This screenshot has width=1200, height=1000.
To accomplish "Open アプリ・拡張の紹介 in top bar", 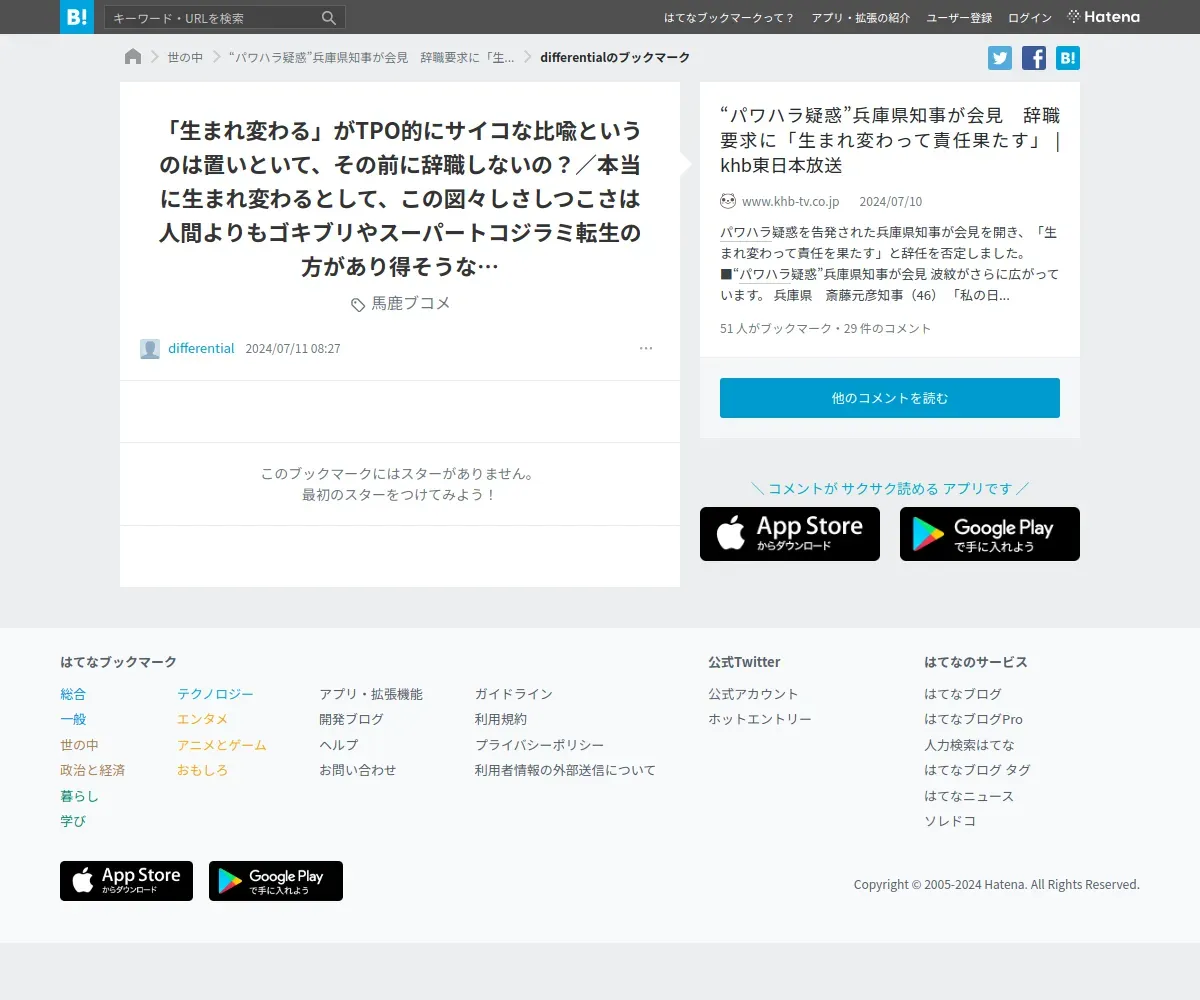I will [x=861, y=18].
